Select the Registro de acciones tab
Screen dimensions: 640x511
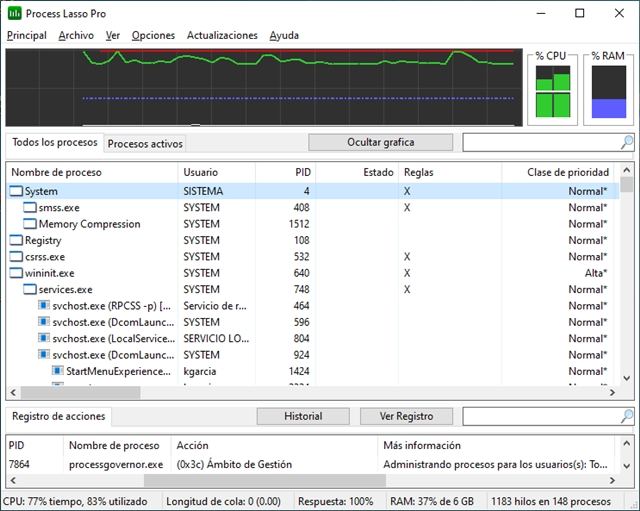[x=58, y=416]
